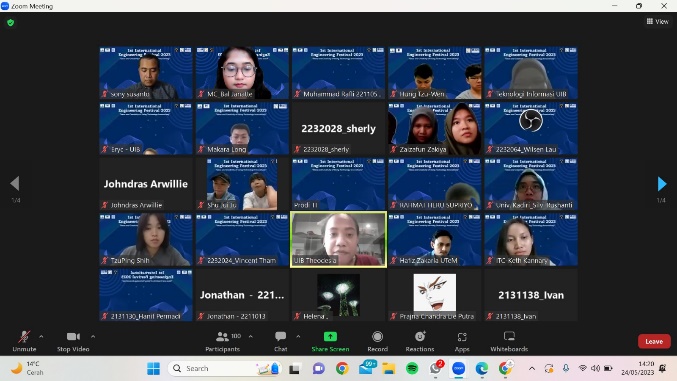Open Whiteboards

[x=509, y=341]
